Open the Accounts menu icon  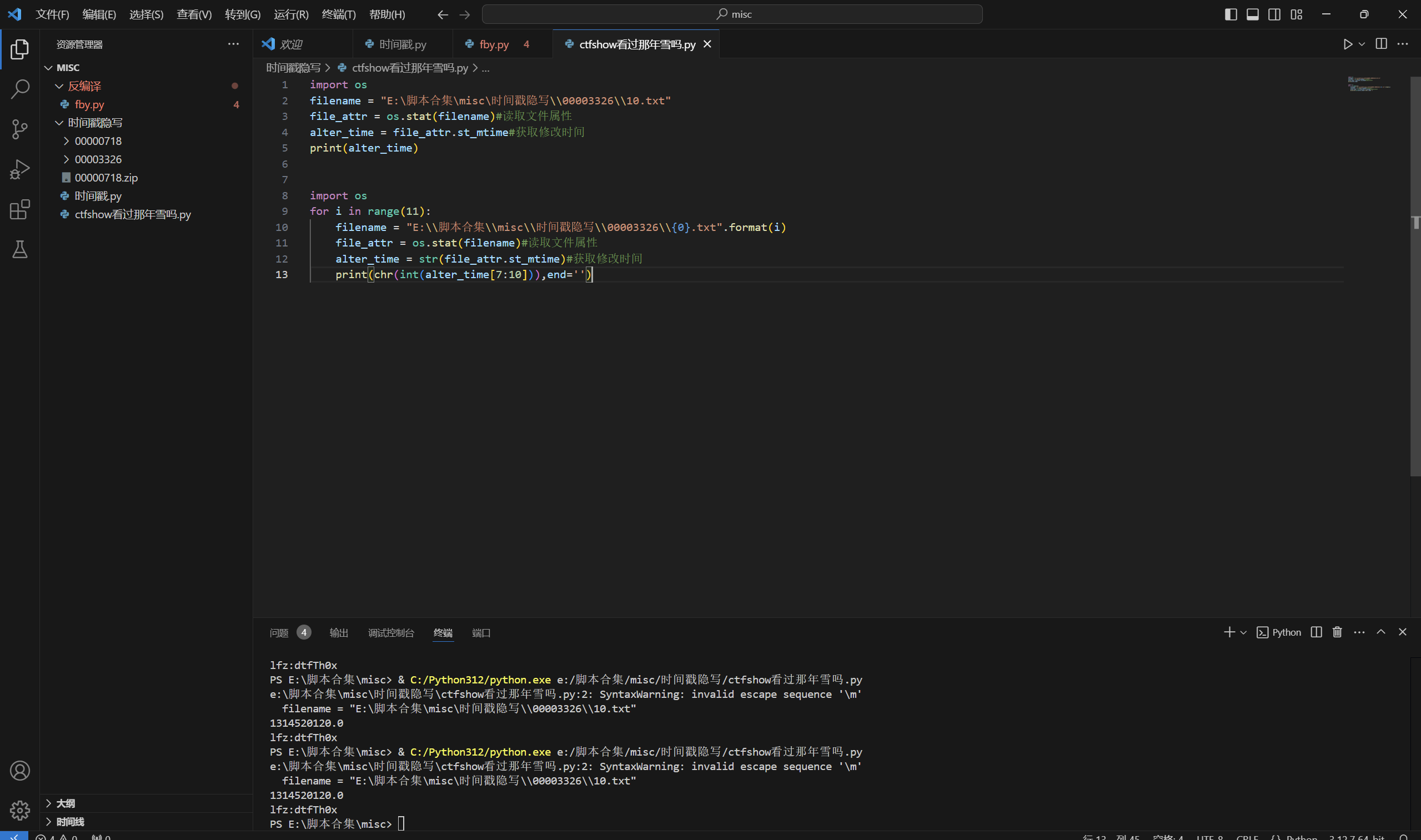(x=20, y=771)
